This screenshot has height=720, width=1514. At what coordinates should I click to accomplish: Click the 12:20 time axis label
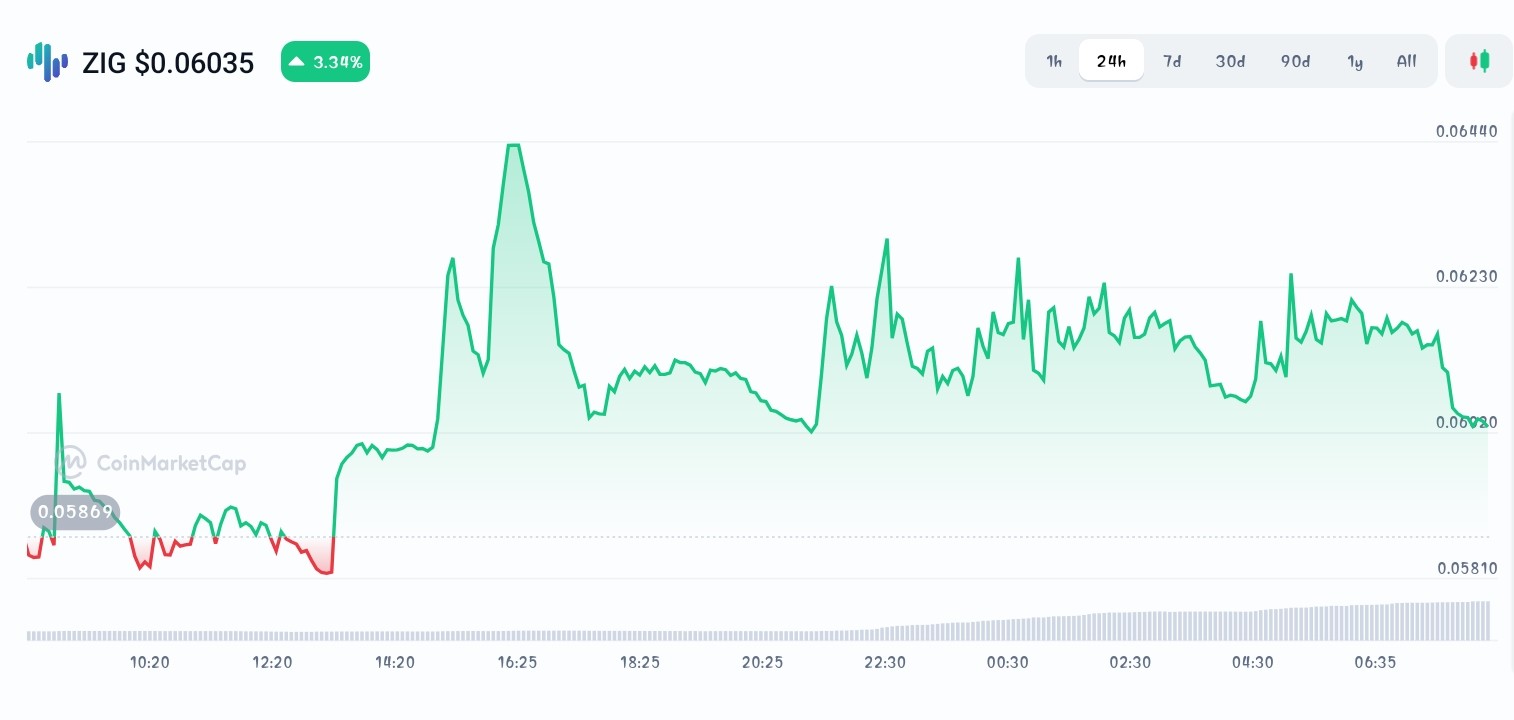tap(272, 662)
